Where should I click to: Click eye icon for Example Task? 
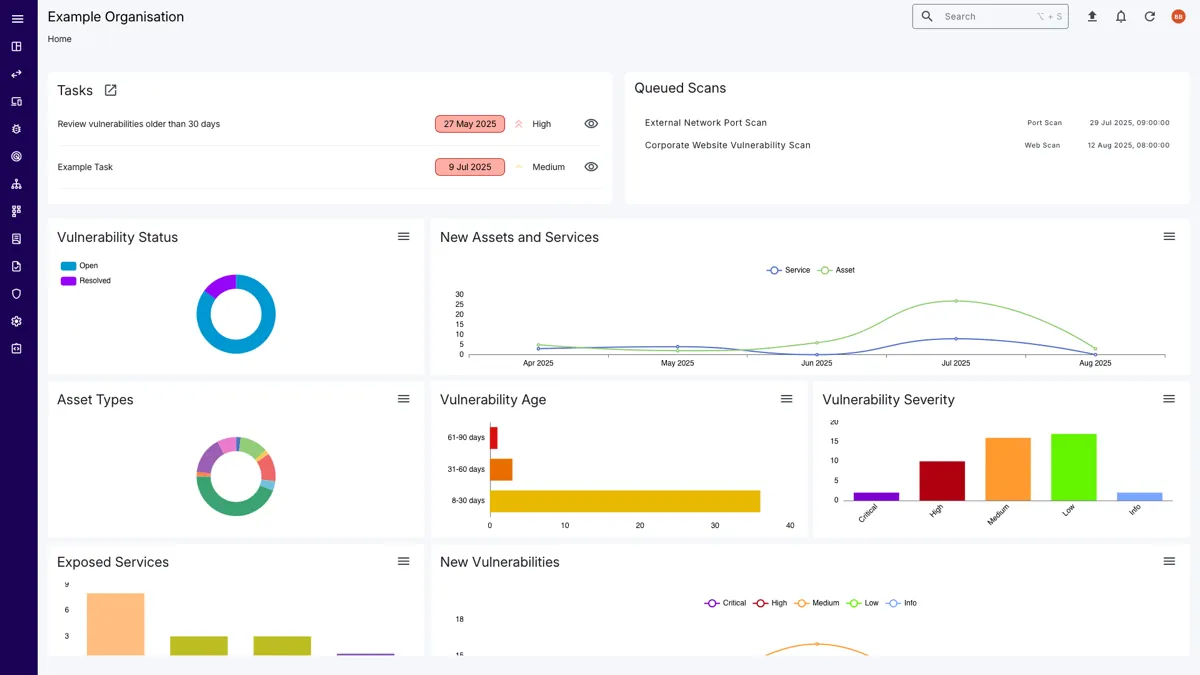point(591,167)
